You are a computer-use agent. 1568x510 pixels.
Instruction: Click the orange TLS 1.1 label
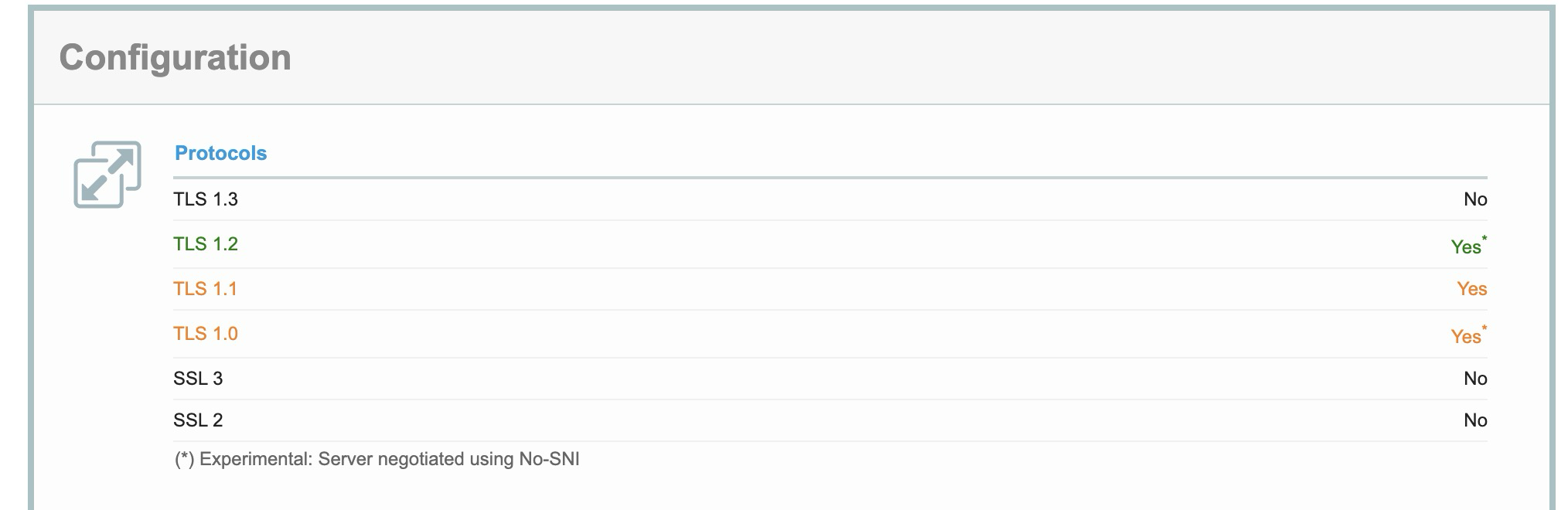click(x=205, y=289)
